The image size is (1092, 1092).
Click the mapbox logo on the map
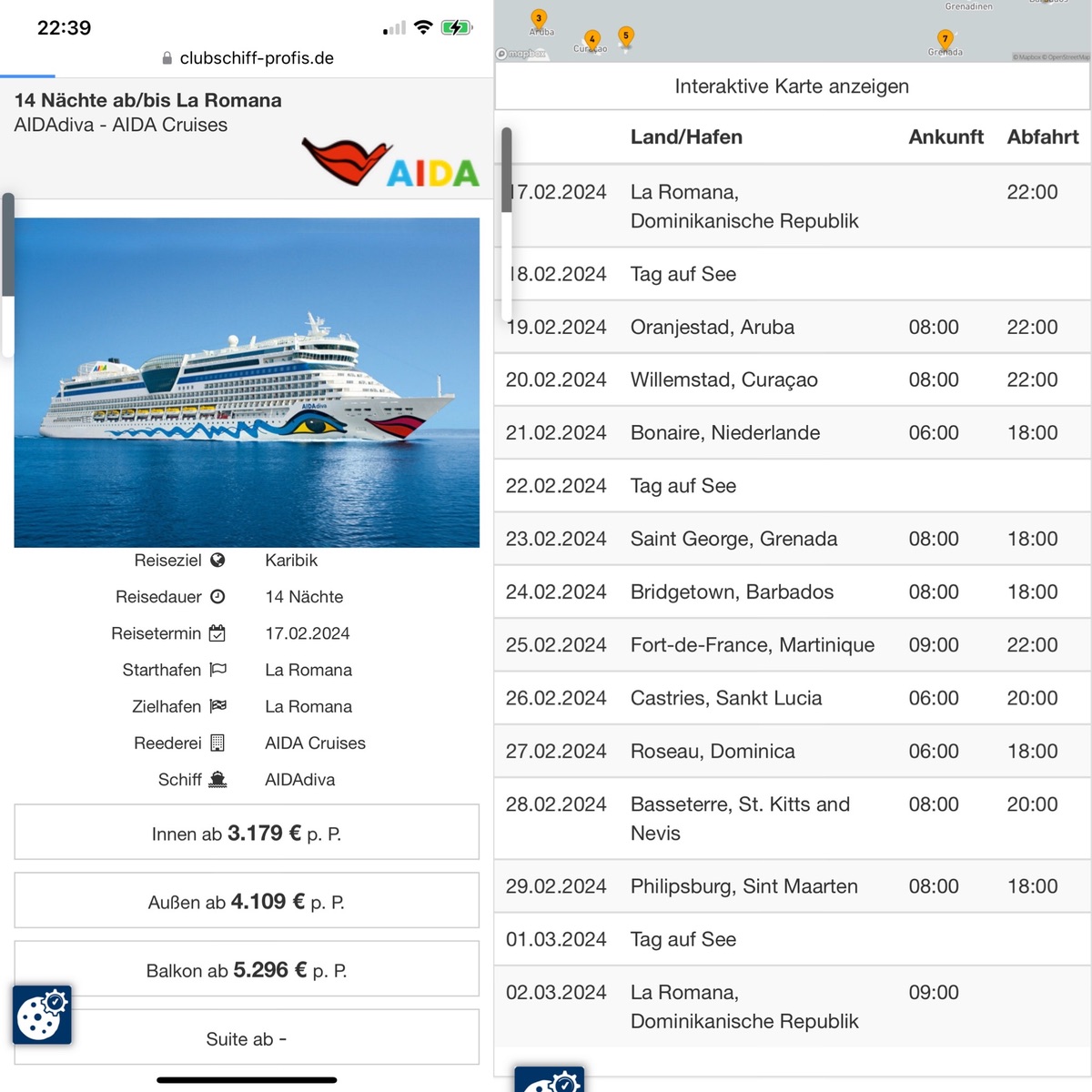(x=521, y=54)
